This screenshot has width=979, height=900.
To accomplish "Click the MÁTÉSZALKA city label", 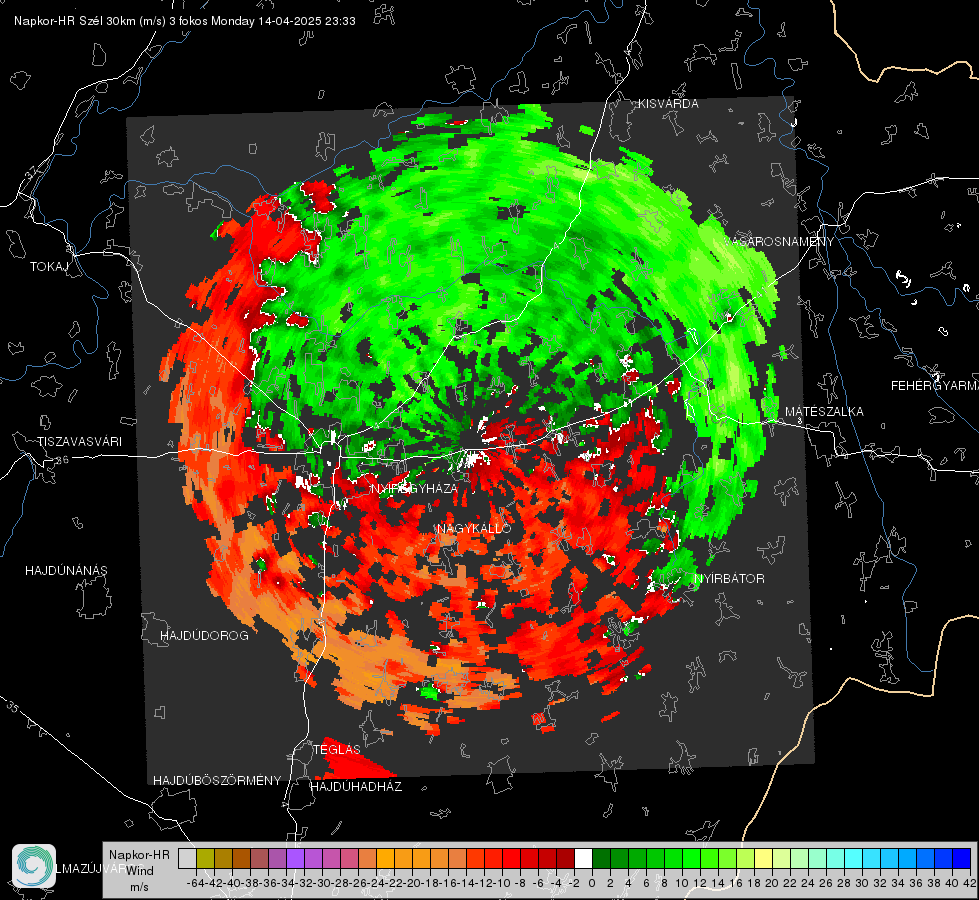I will click(x=824, y=412).
